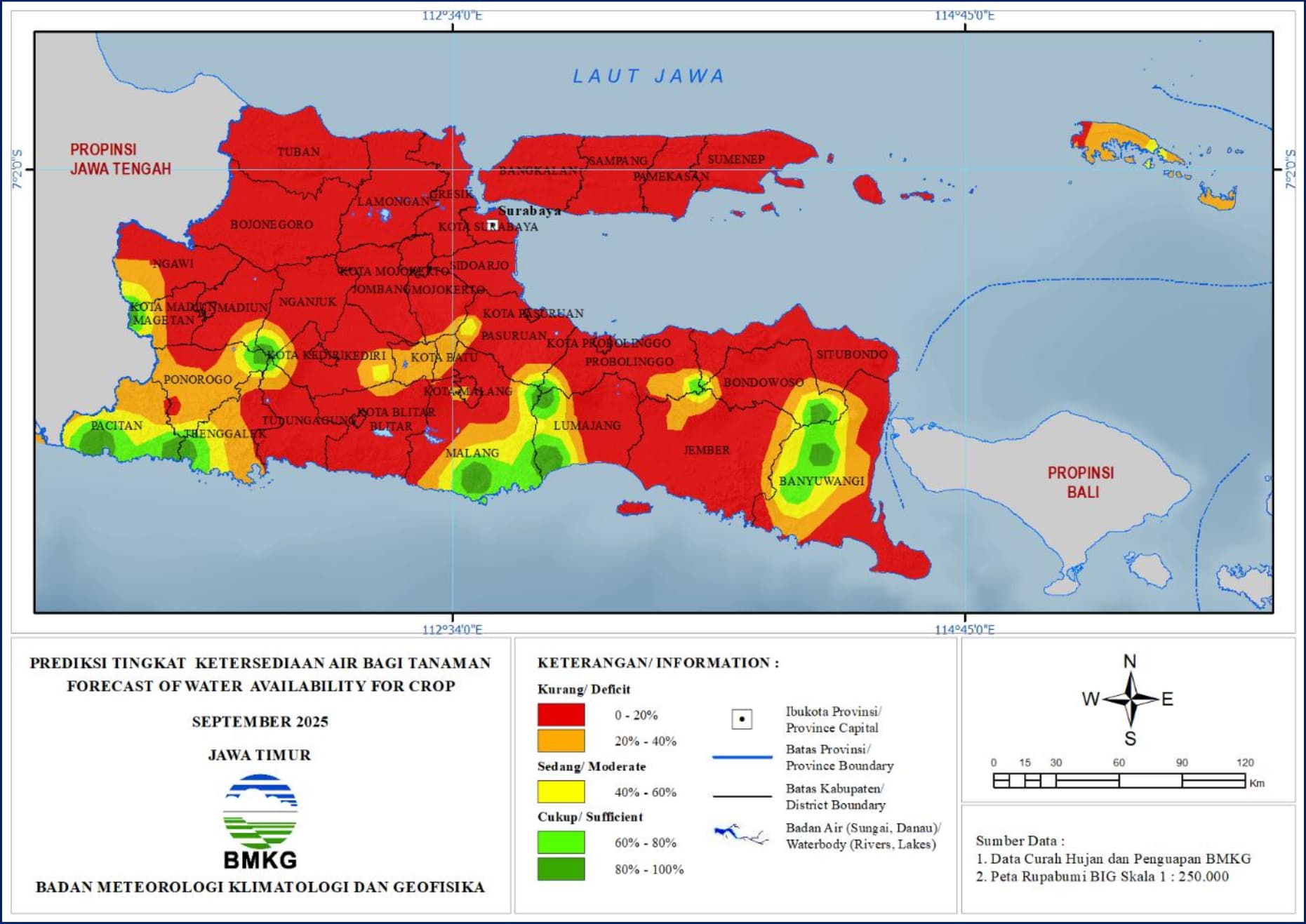Click the LAMONGAN district label

393,201
